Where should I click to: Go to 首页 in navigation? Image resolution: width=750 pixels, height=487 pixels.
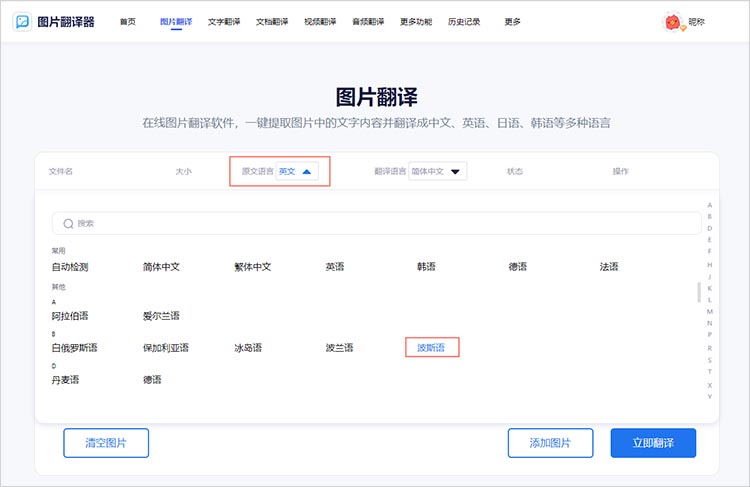[128, 22]
